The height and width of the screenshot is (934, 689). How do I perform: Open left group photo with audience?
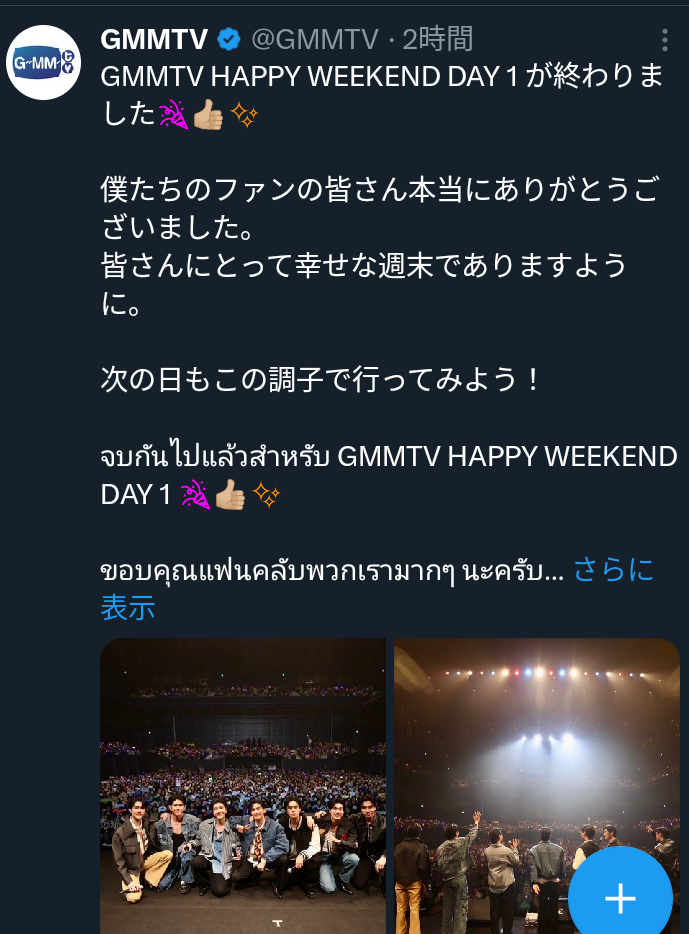click(243, 786)
